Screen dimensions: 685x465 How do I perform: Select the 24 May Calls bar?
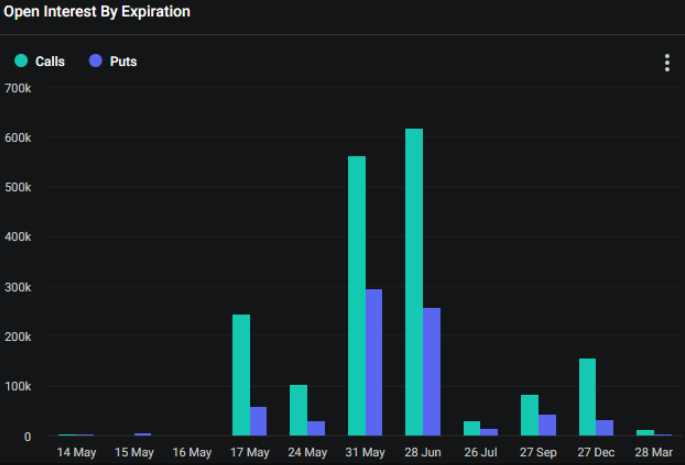click(x=298, y=410)
